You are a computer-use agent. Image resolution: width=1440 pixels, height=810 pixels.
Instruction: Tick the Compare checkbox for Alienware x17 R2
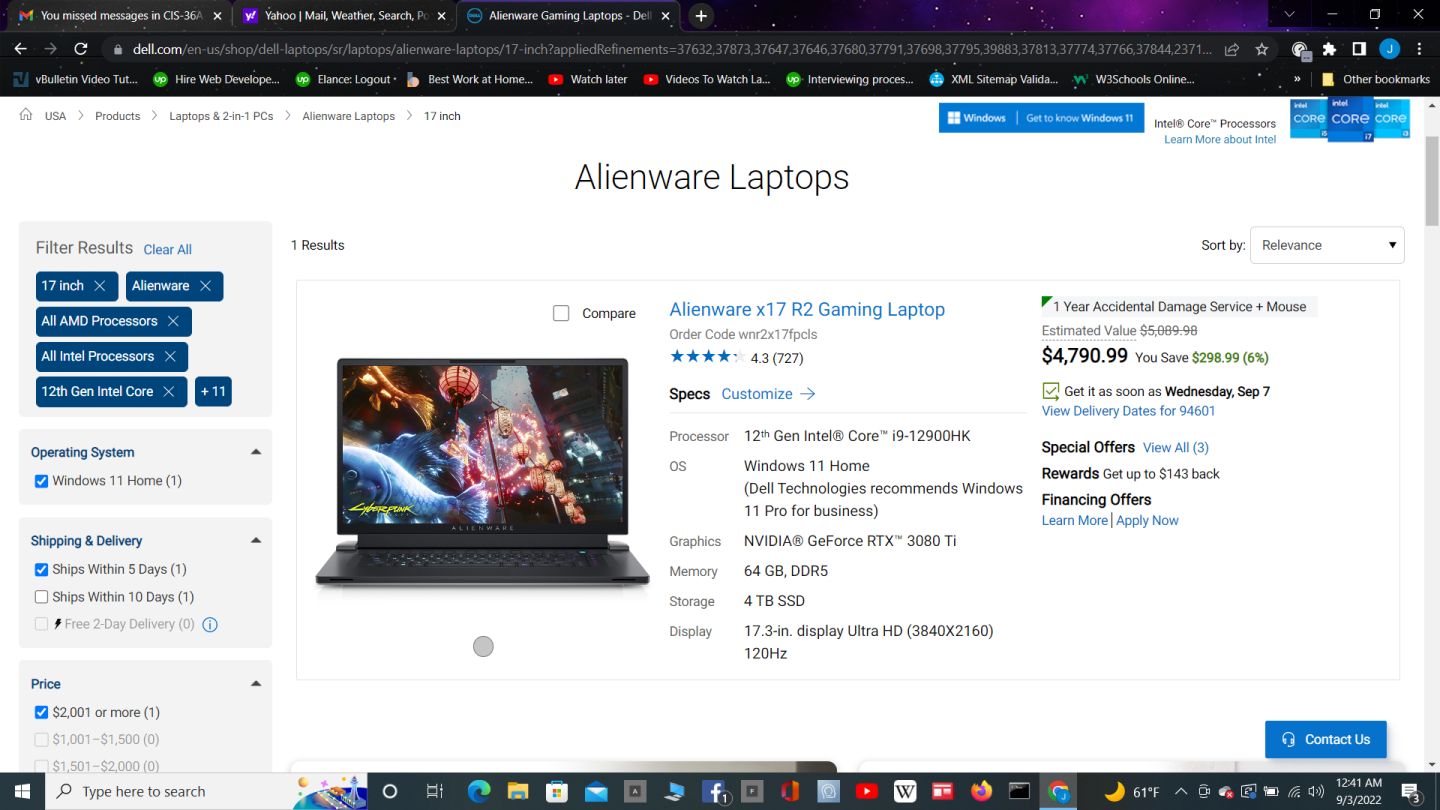(x=561, y=313)
